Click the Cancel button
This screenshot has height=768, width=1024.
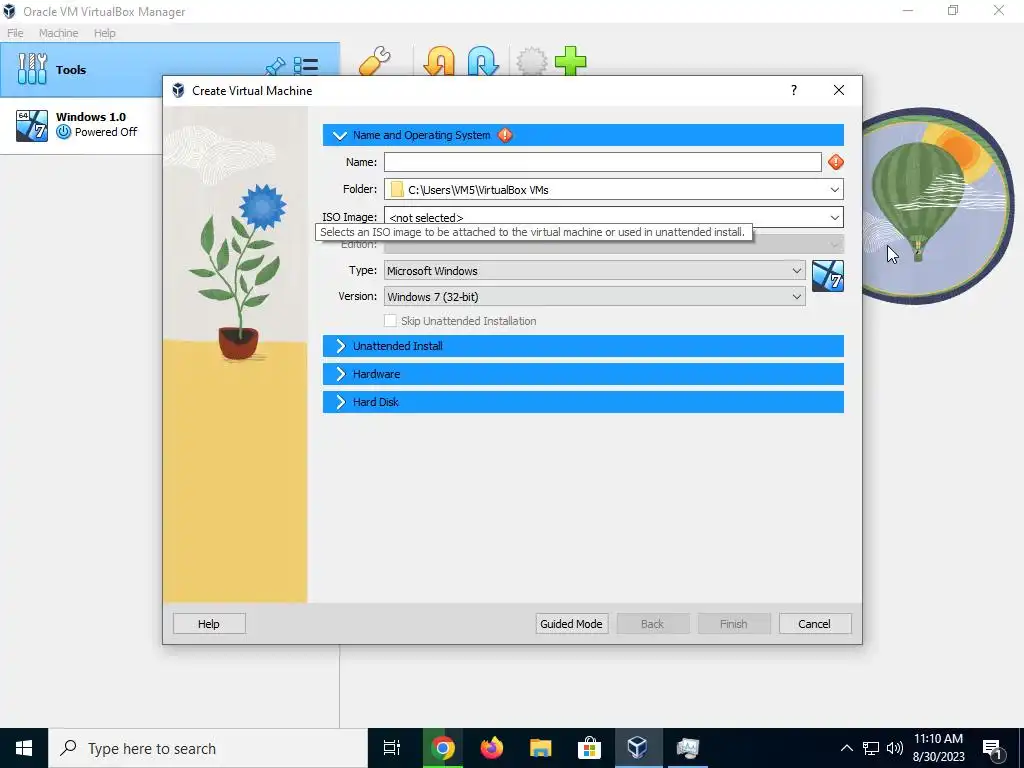[x=814, y=624]
